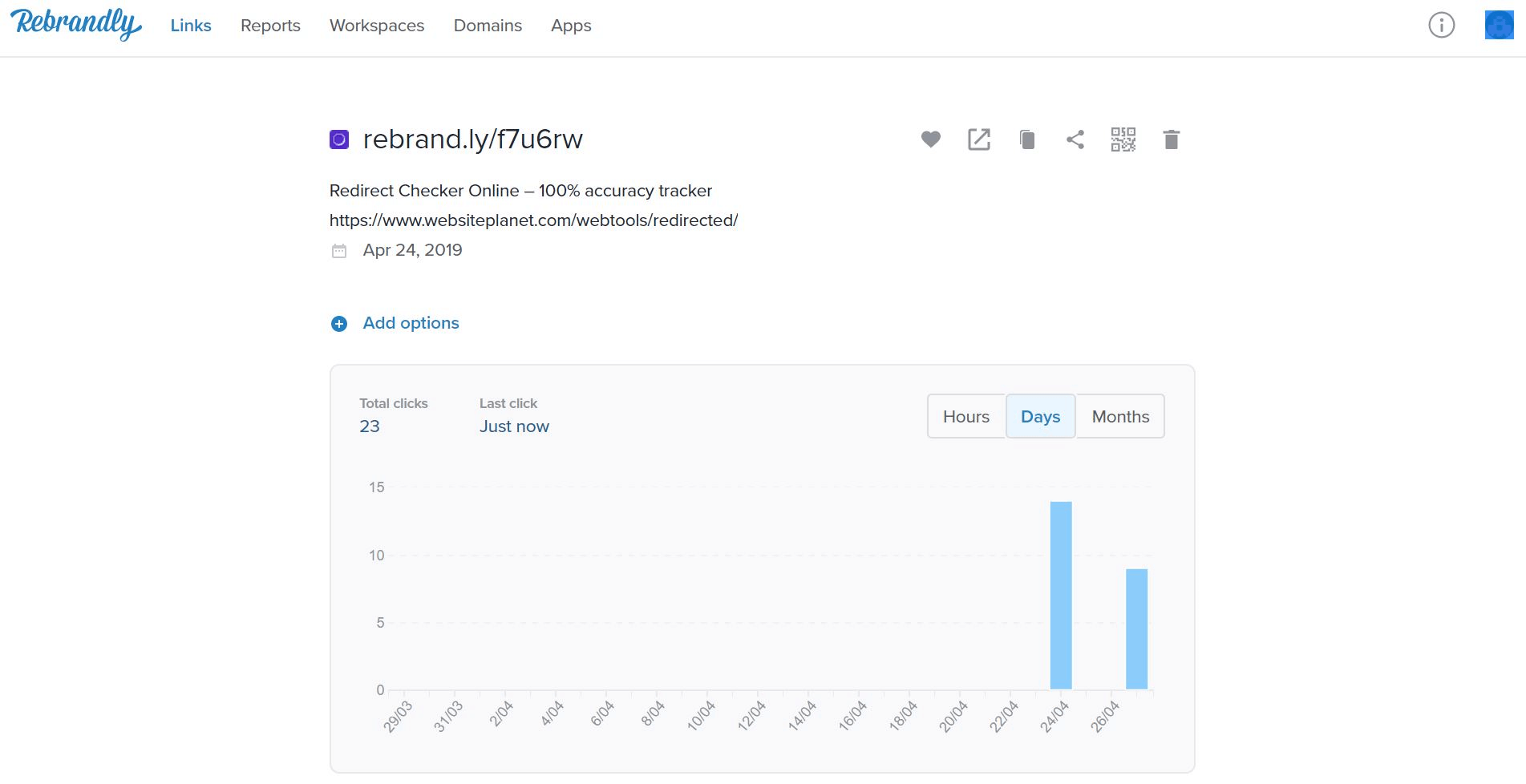
Task: Click the 15 y-axis label
Action: click(377, 487)
